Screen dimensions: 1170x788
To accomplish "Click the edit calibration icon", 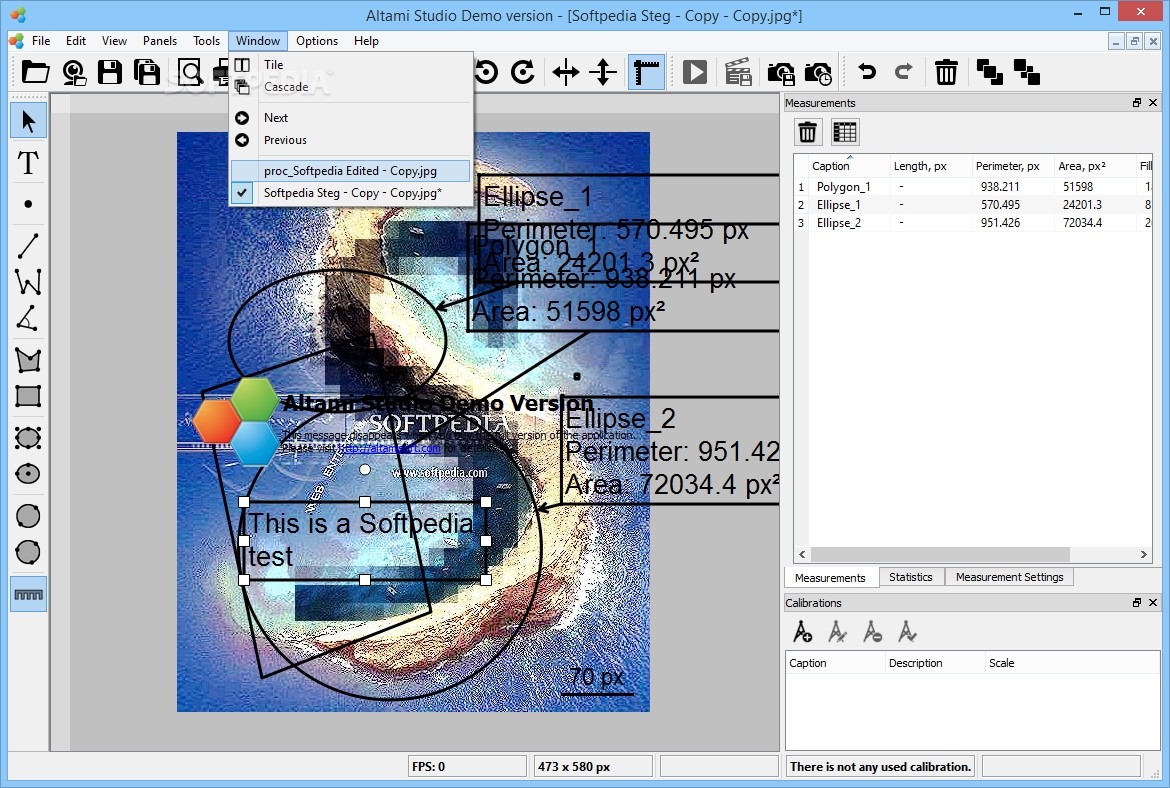I will [837, 632].
